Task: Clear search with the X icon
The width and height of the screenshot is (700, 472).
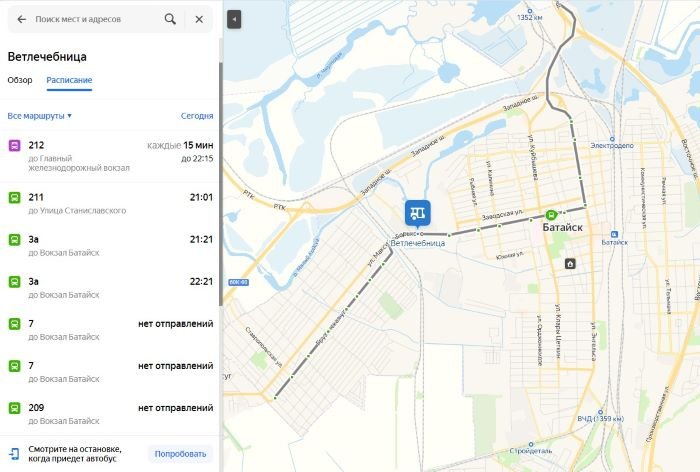Action: (199, 19)
